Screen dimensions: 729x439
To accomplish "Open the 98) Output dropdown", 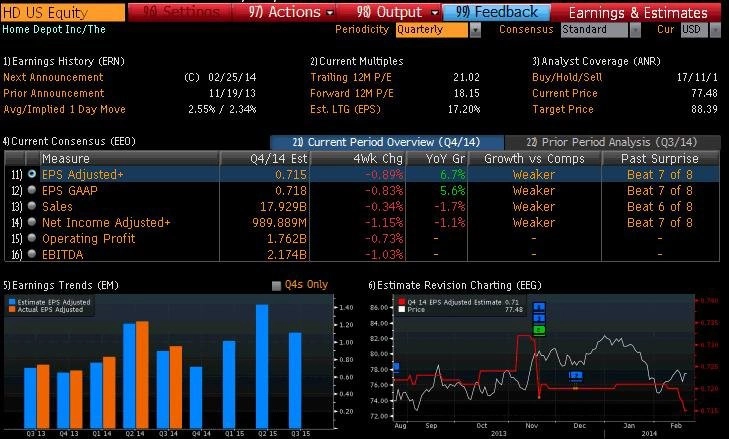I will [x=397, y=12].
